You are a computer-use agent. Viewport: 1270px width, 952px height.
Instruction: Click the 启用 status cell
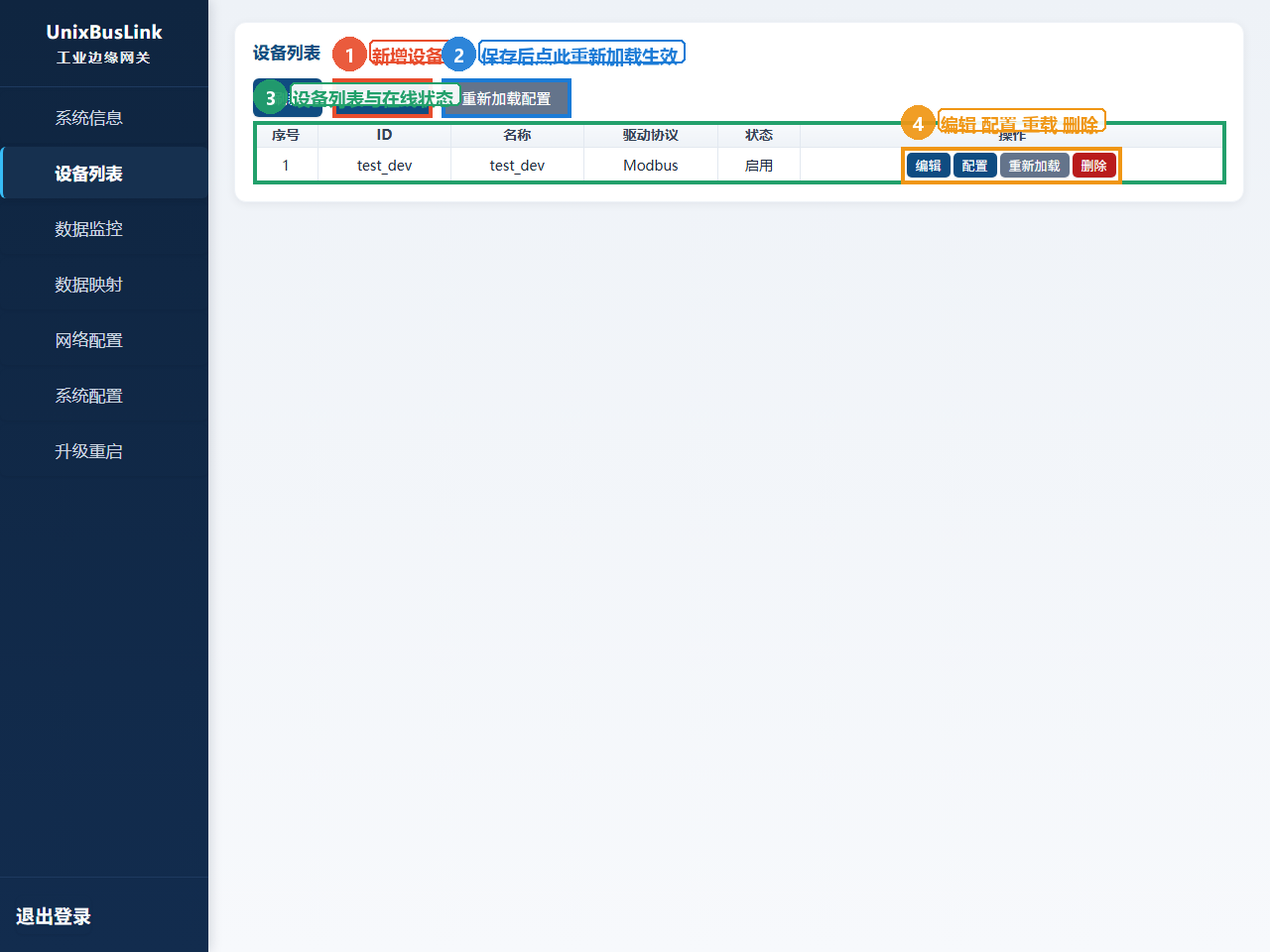[759, 166]
